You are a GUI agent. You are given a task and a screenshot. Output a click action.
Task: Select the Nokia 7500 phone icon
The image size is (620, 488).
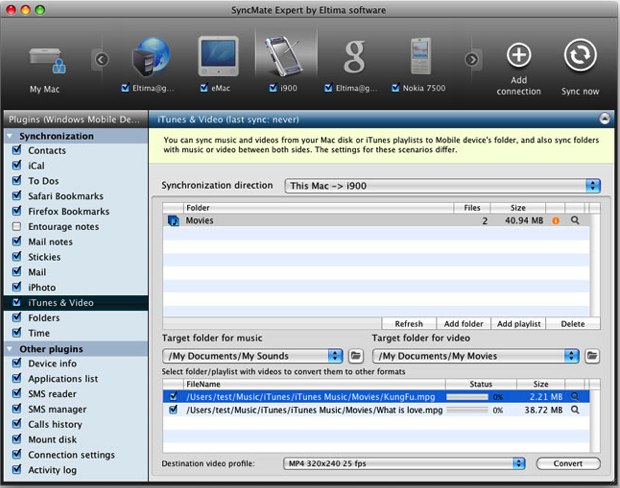tap(420, 56)
